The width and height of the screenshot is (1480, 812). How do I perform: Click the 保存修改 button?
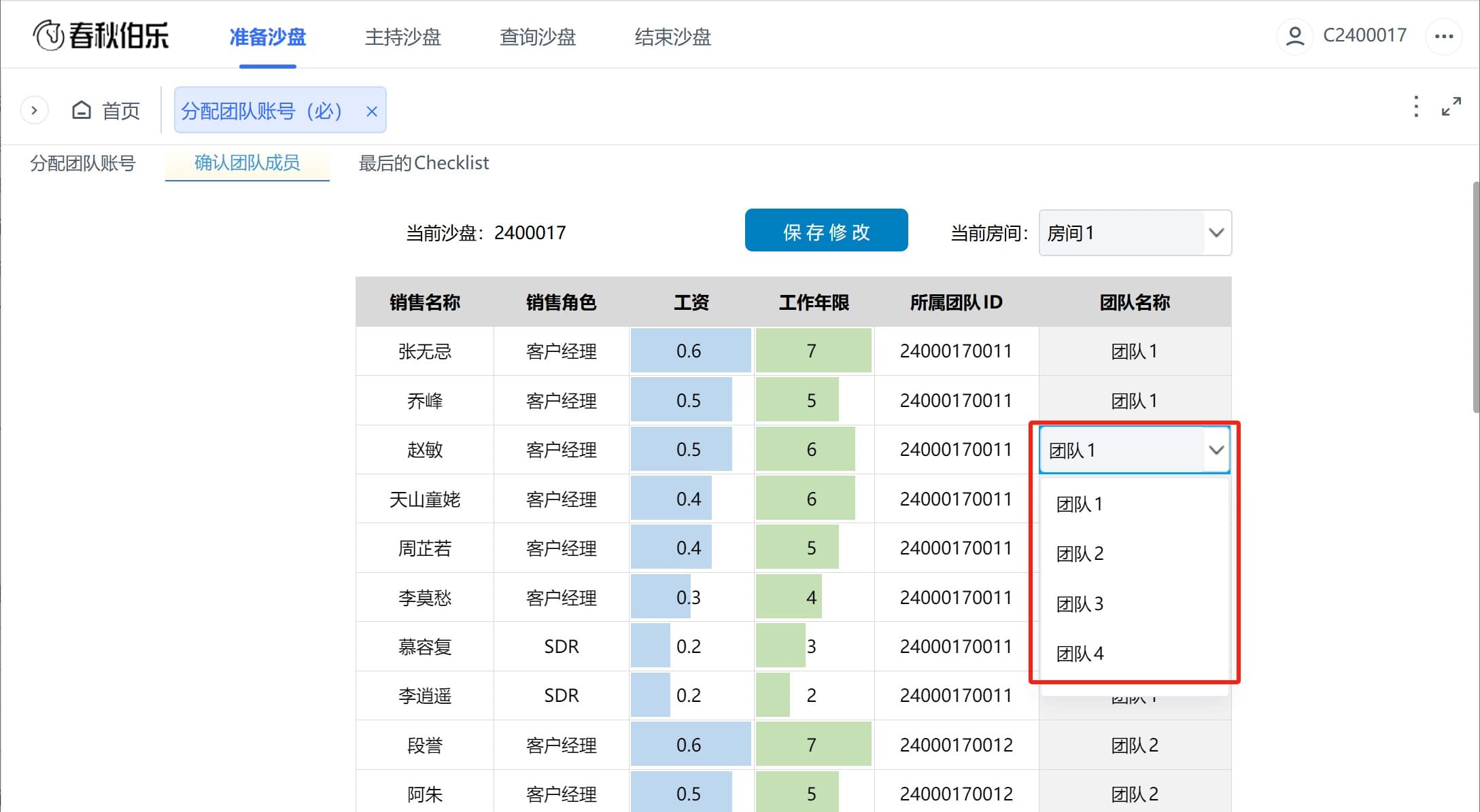click(x=827, y=230)
